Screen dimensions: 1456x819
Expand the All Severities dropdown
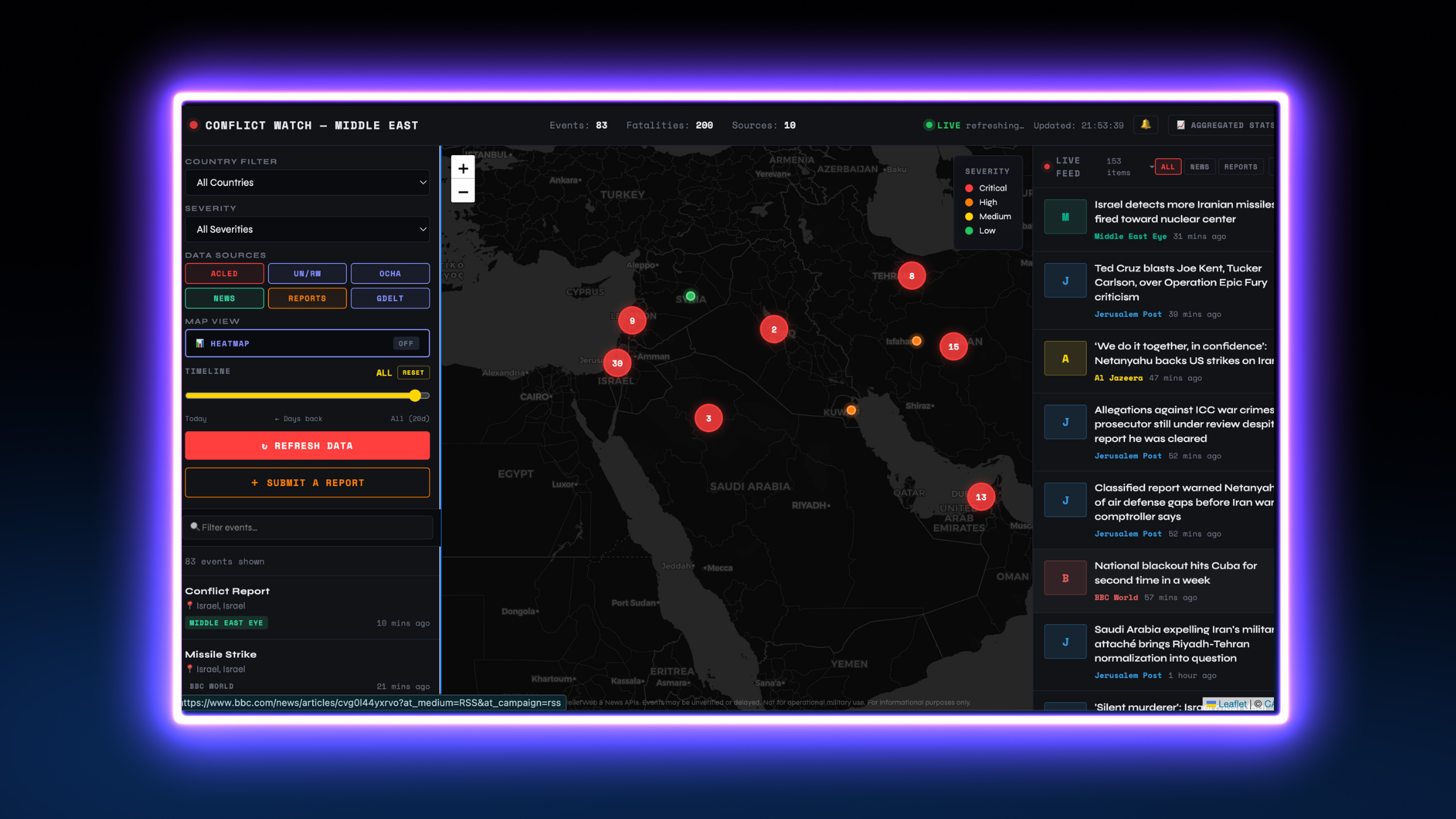(307, 230)
